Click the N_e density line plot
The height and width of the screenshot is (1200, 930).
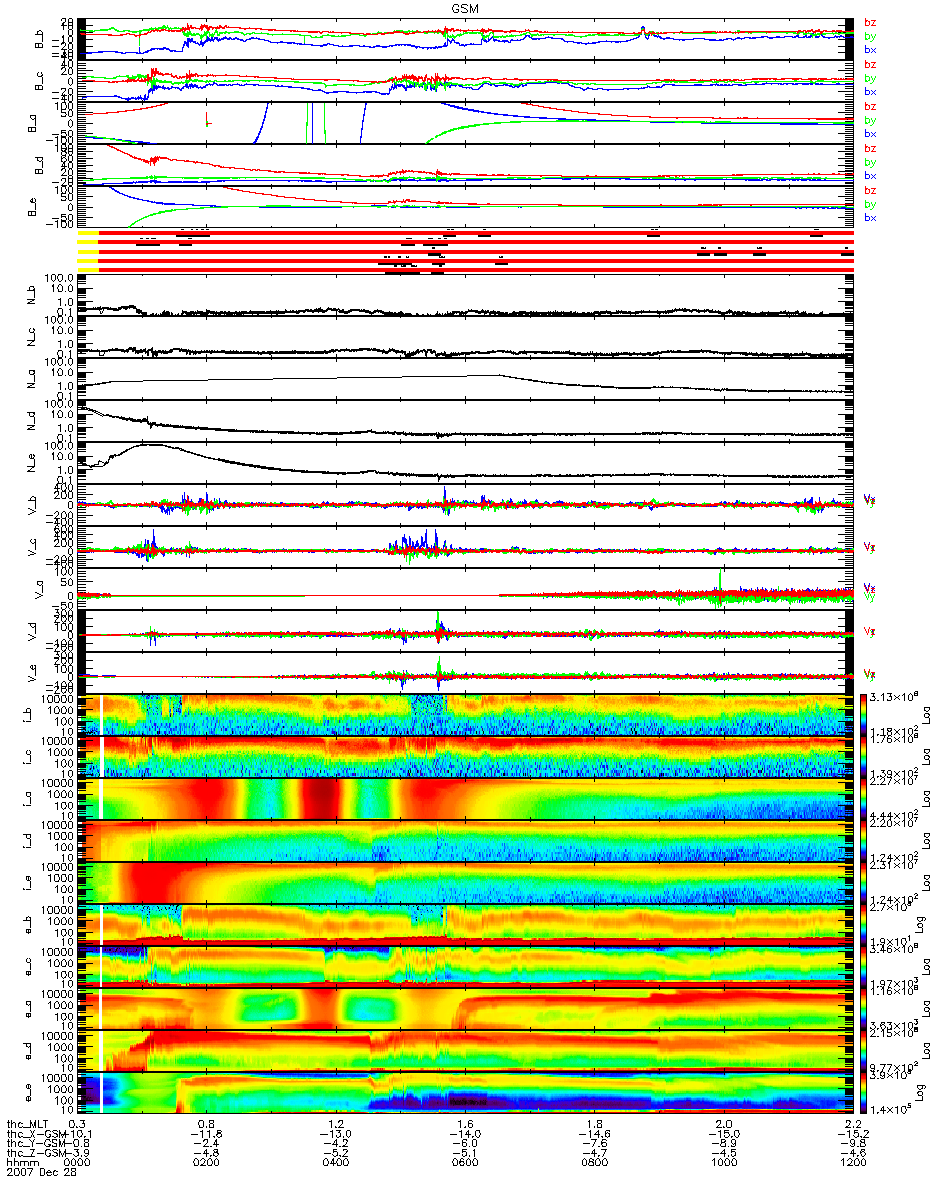point(466,464)
